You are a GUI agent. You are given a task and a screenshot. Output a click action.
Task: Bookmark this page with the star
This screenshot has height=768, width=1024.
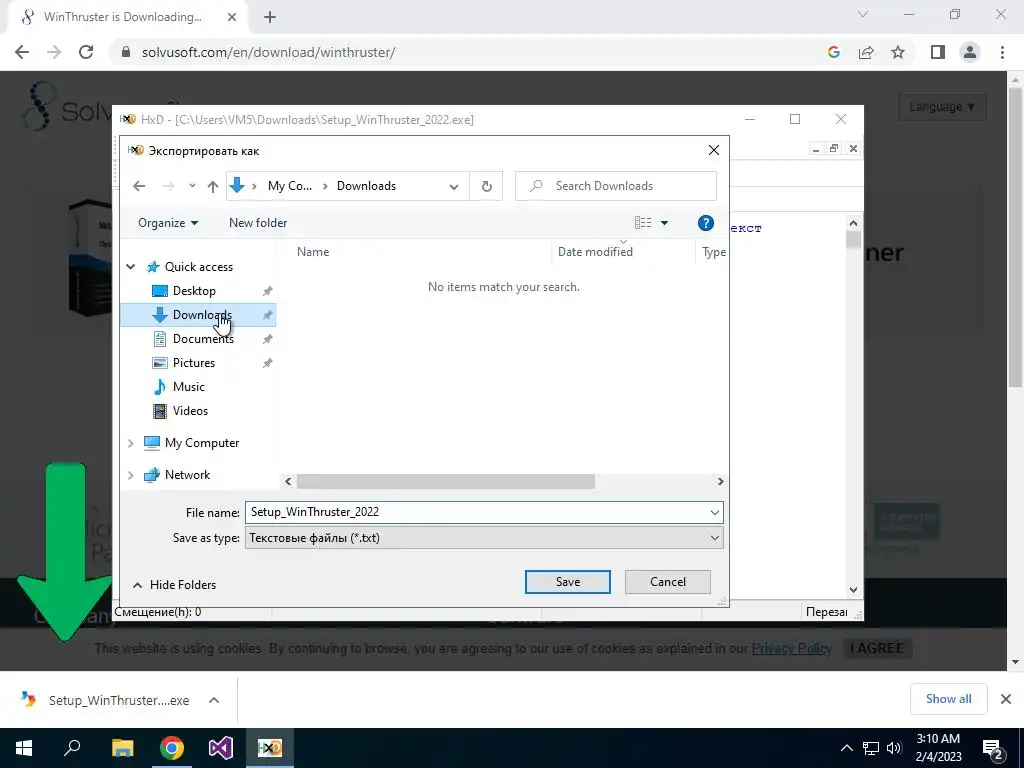click(898, 52)
